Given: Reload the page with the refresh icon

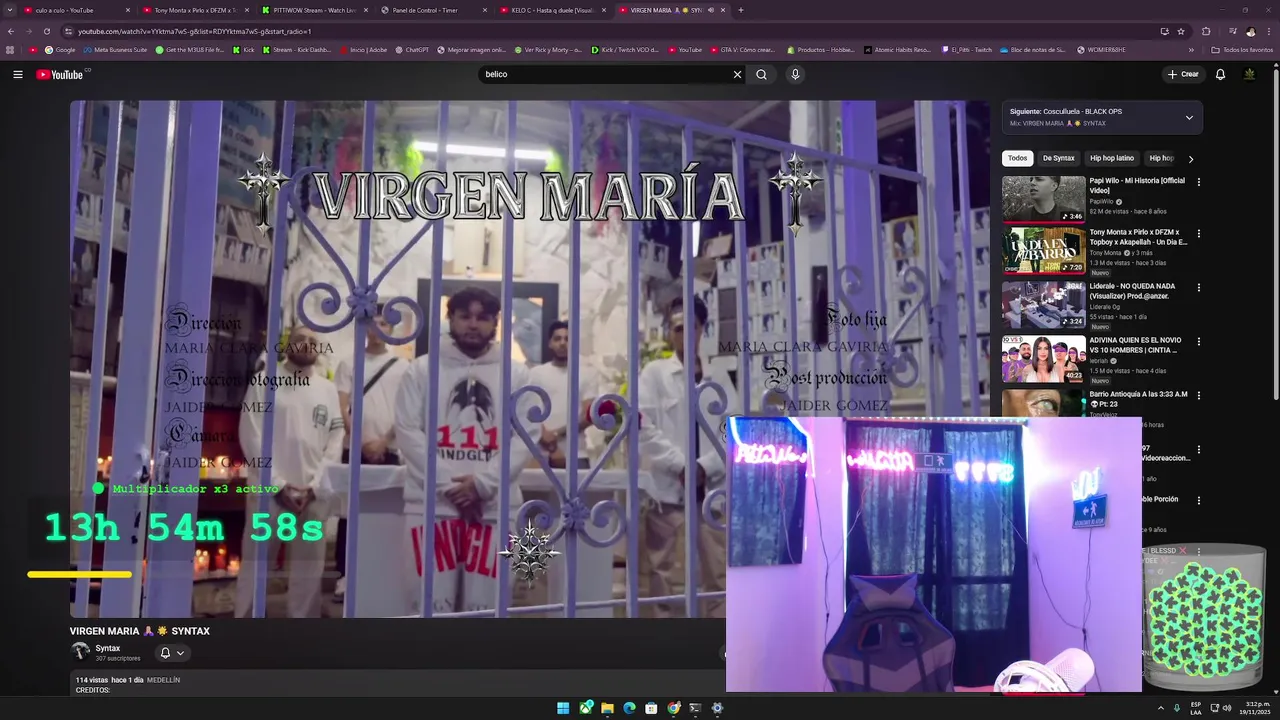Looking at the screenshot, I should pos(46,31).
